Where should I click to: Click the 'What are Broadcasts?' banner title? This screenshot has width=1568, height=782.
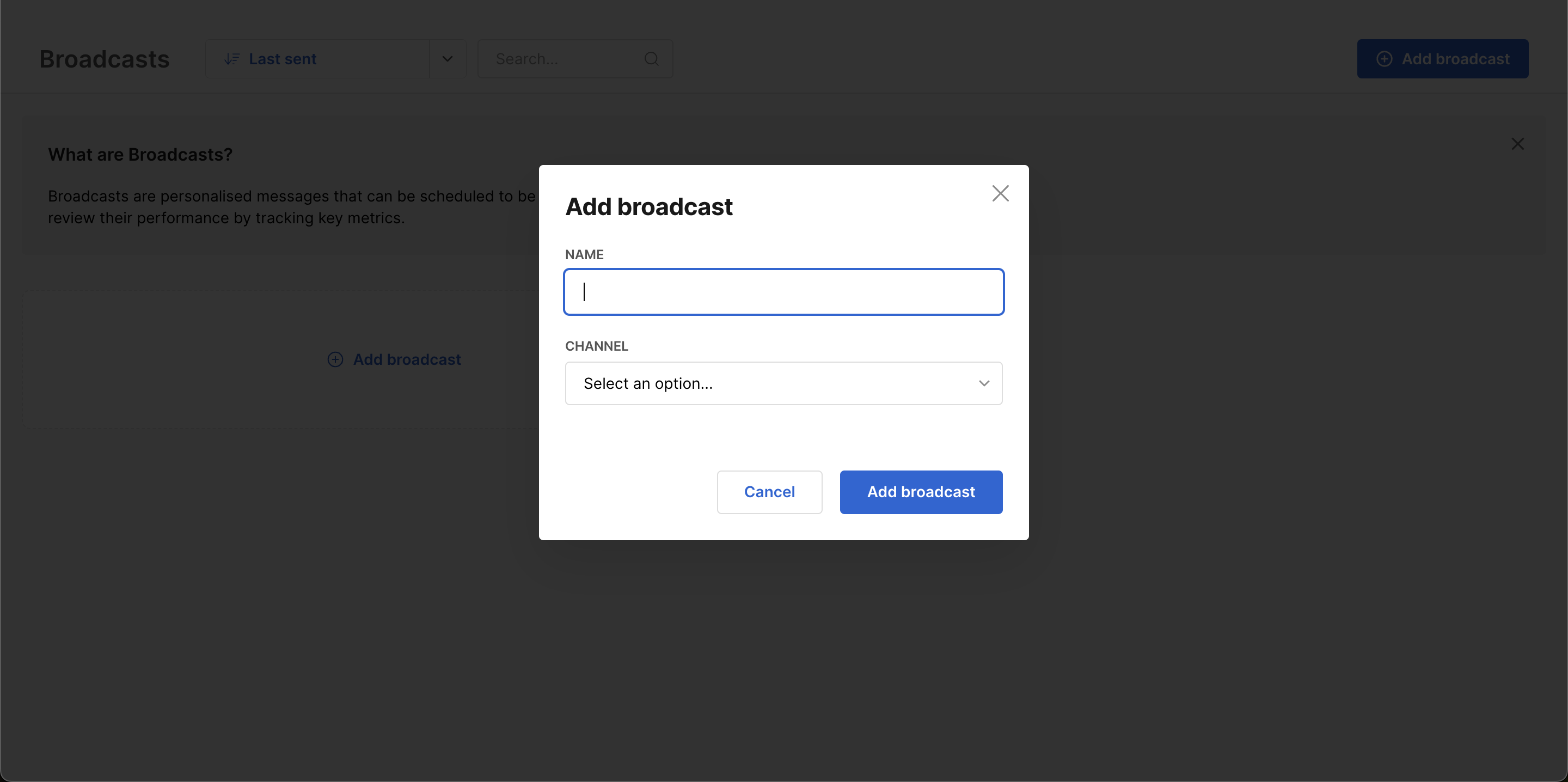coord(140,155)
